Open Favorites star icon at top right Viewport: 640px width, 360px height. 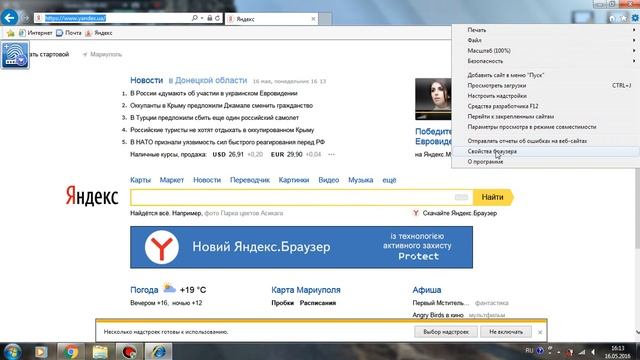point(623,18)
